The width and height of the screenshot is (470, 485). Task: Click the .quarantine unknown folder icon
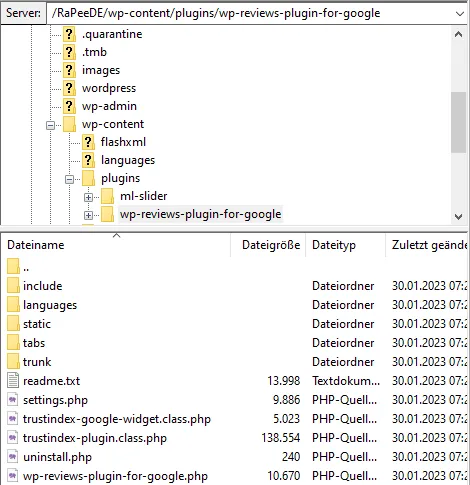pyautogui.click(x=69, y=34)
